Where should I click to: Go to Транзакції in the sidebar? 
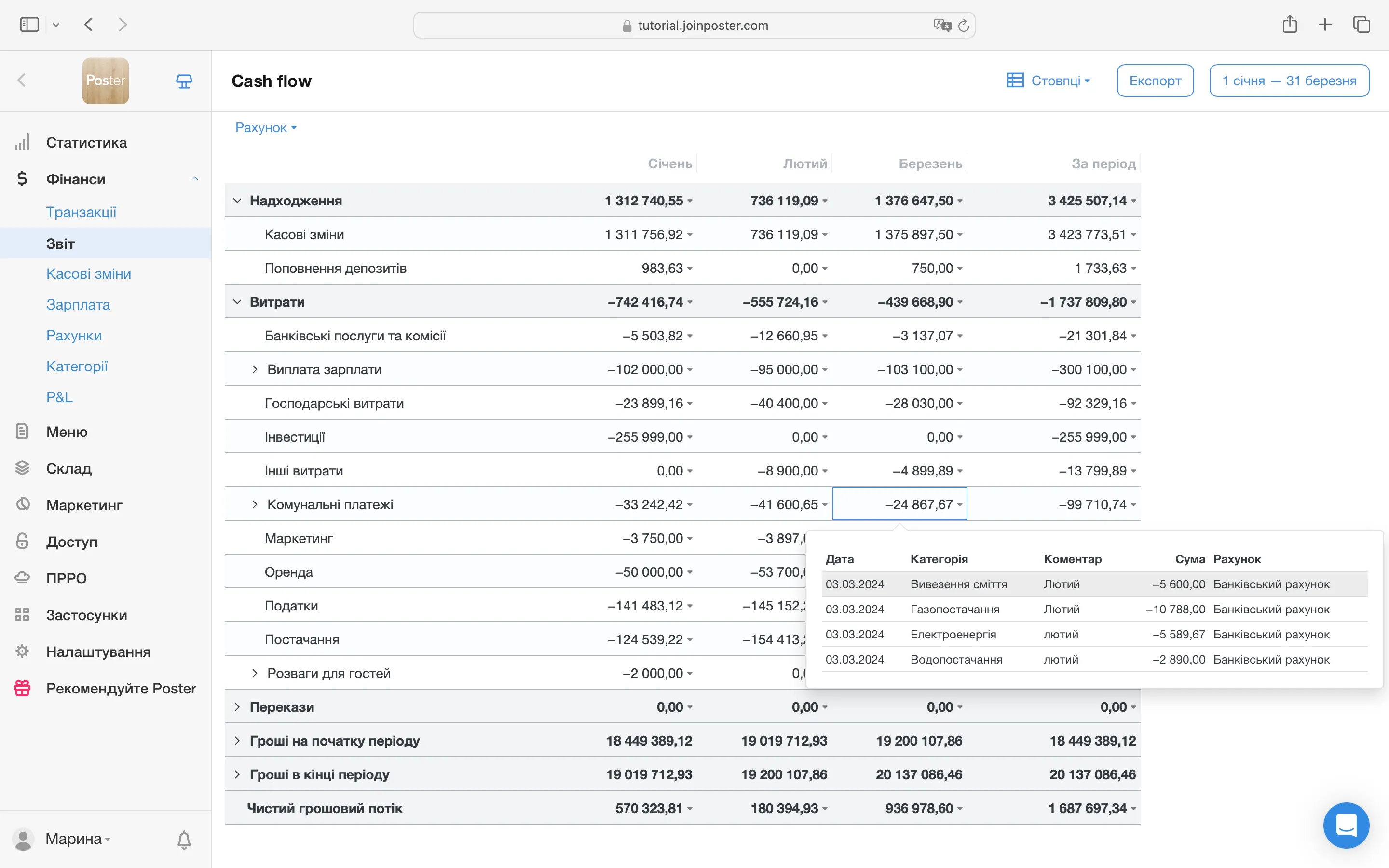click(81, 212)
